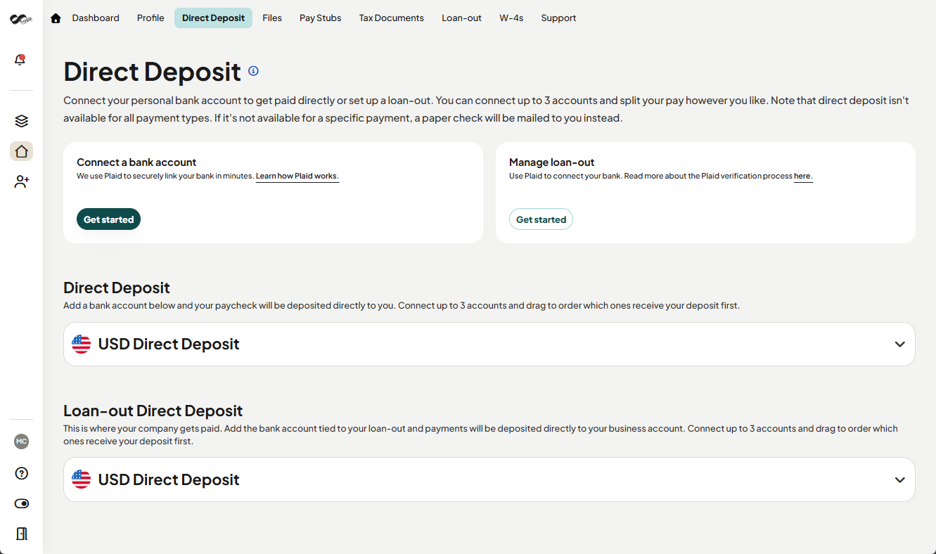Image resolution: width=936 pixels, height=554 pixels.
Task: Open the Profile tab
Action: [x=150, y=18]
